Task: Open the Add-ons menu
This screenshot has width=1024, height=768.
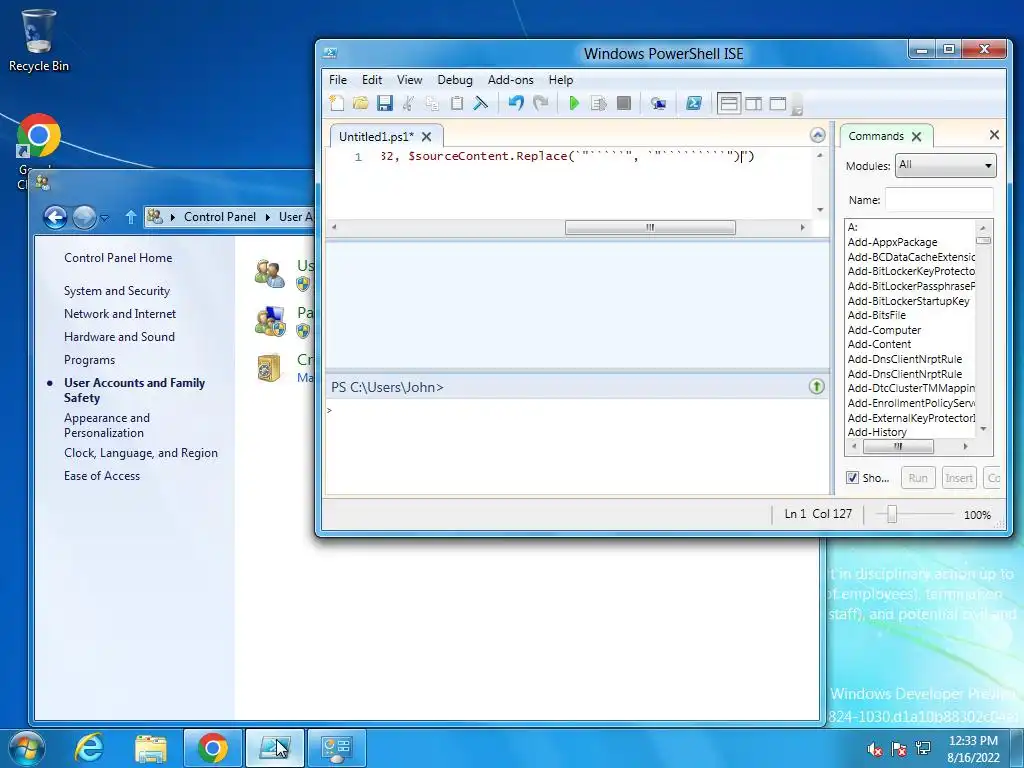Action: coord(510,80)
